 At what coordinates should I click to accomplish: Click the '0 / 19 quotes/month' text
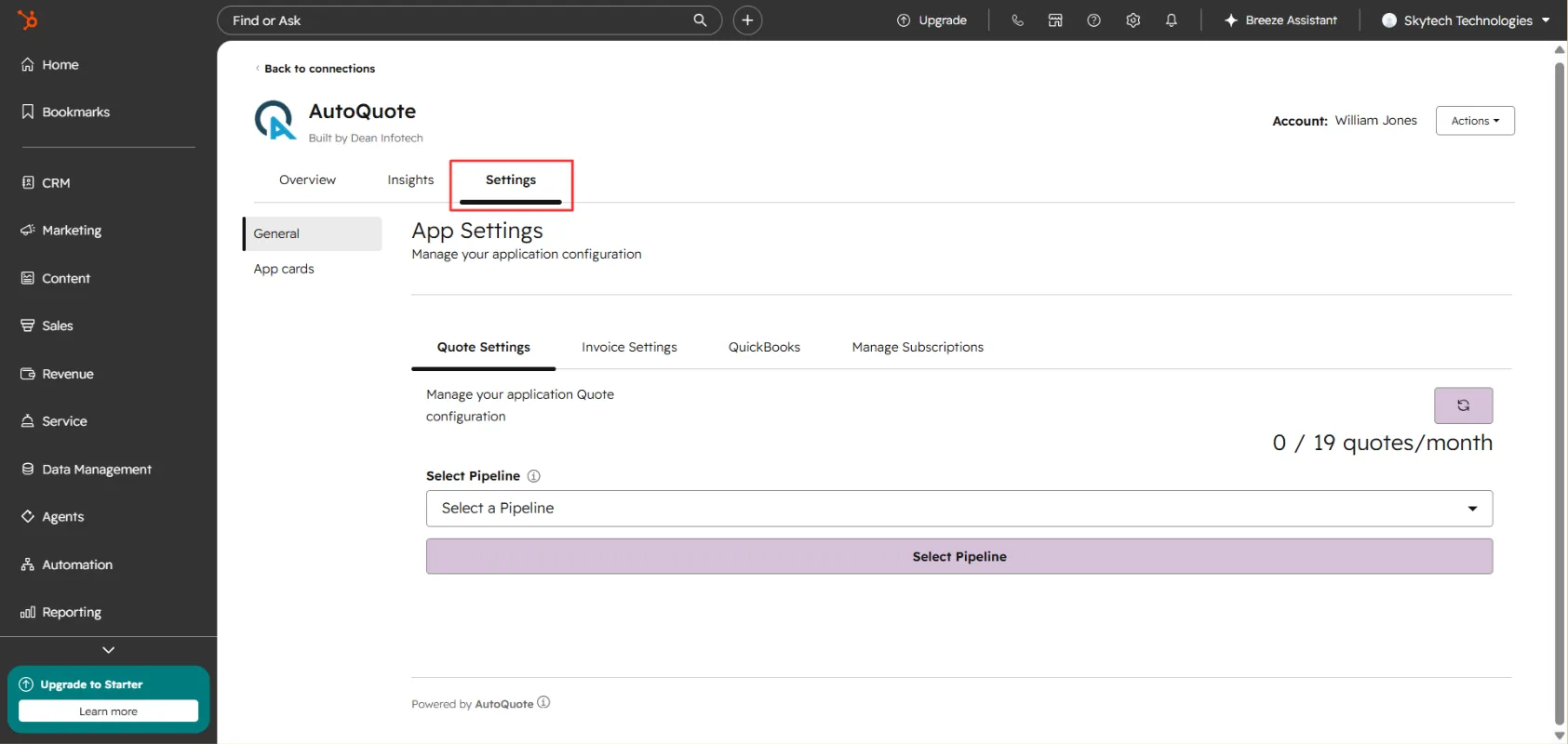(1382, 443)
